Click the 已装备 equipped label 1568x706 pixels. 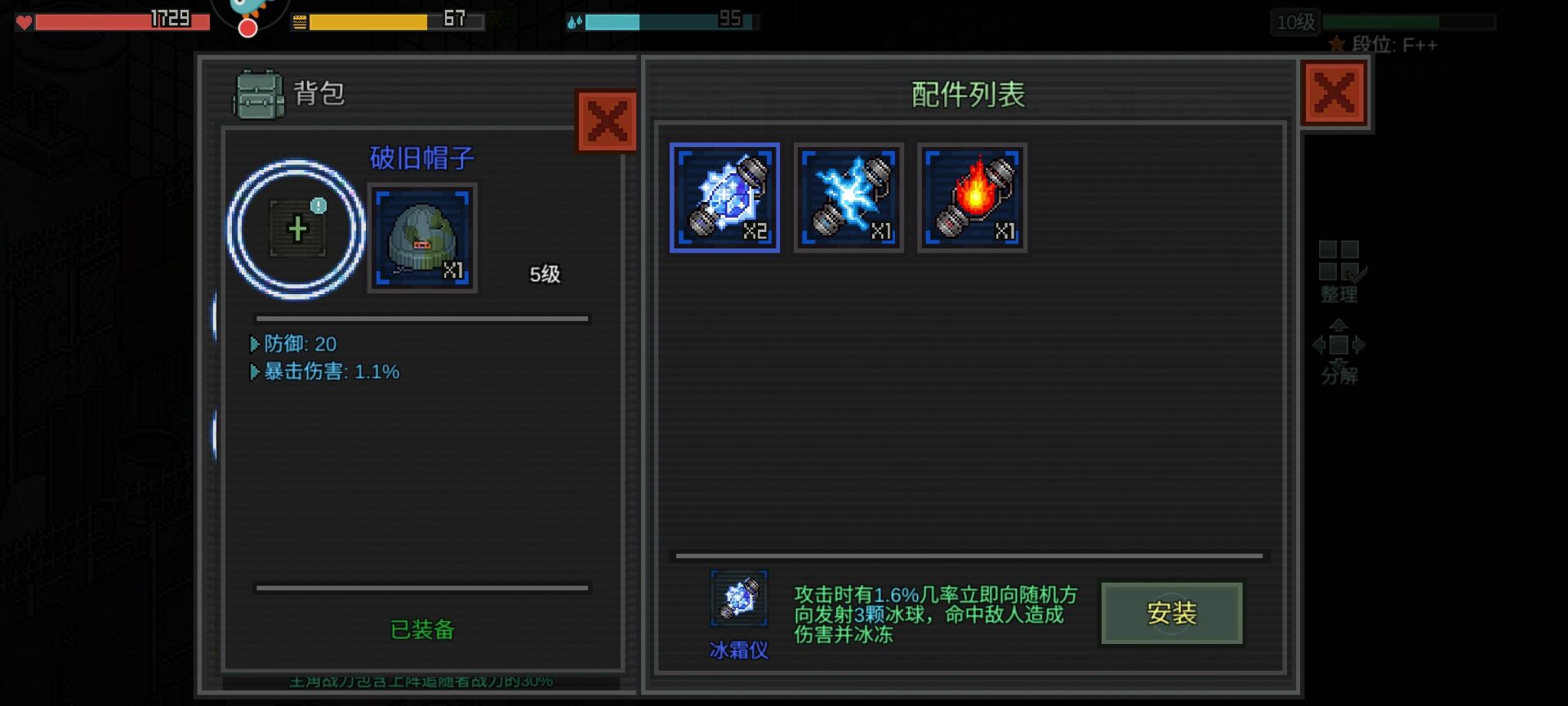(x=422, y=630)
